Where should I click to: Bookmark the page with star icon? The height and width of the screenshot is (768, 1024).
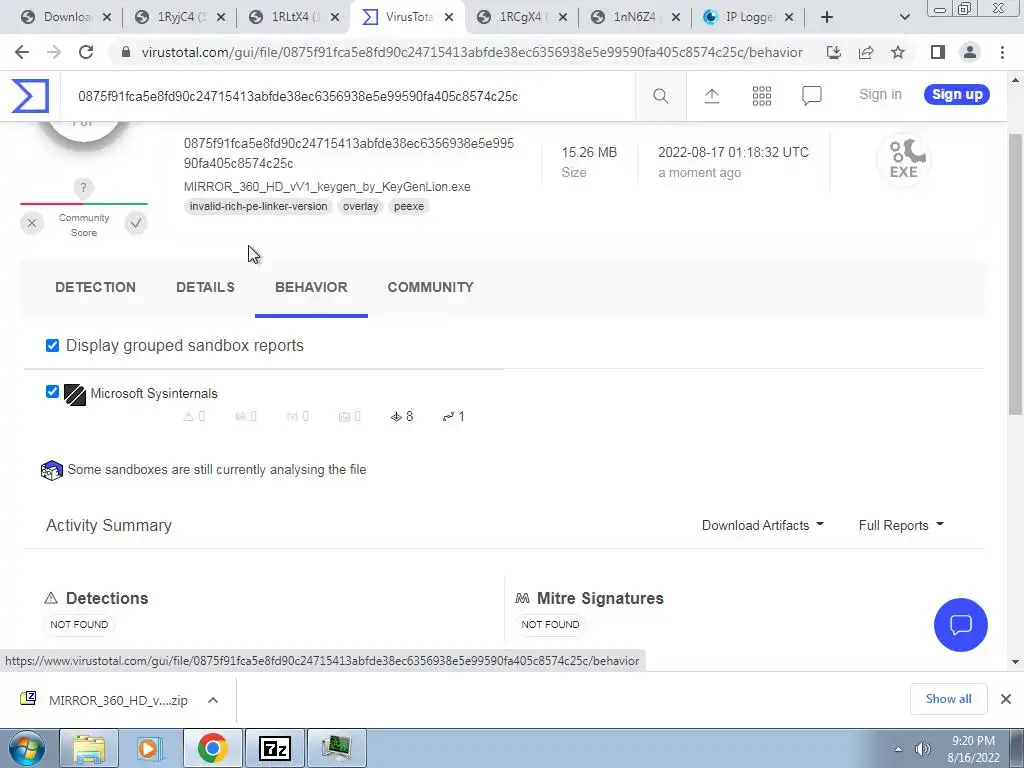(x=898, y=52)
